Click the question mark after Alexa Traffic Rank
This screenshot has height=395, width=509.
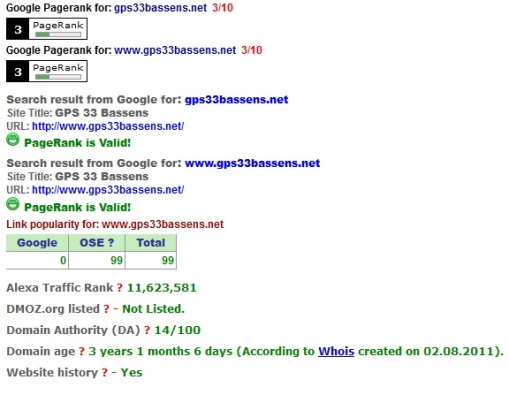click(x=120, y=288)
